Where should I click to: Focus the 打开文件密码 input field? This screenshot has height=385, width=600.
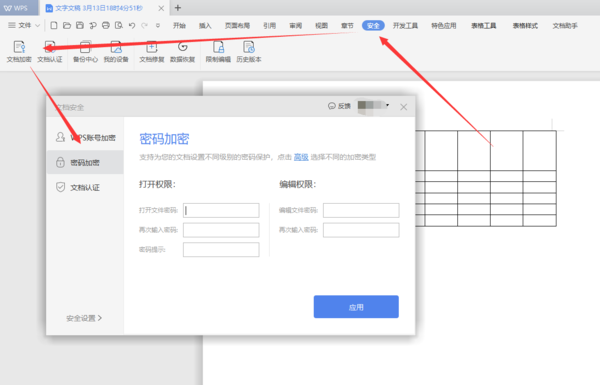pos(221,210)
